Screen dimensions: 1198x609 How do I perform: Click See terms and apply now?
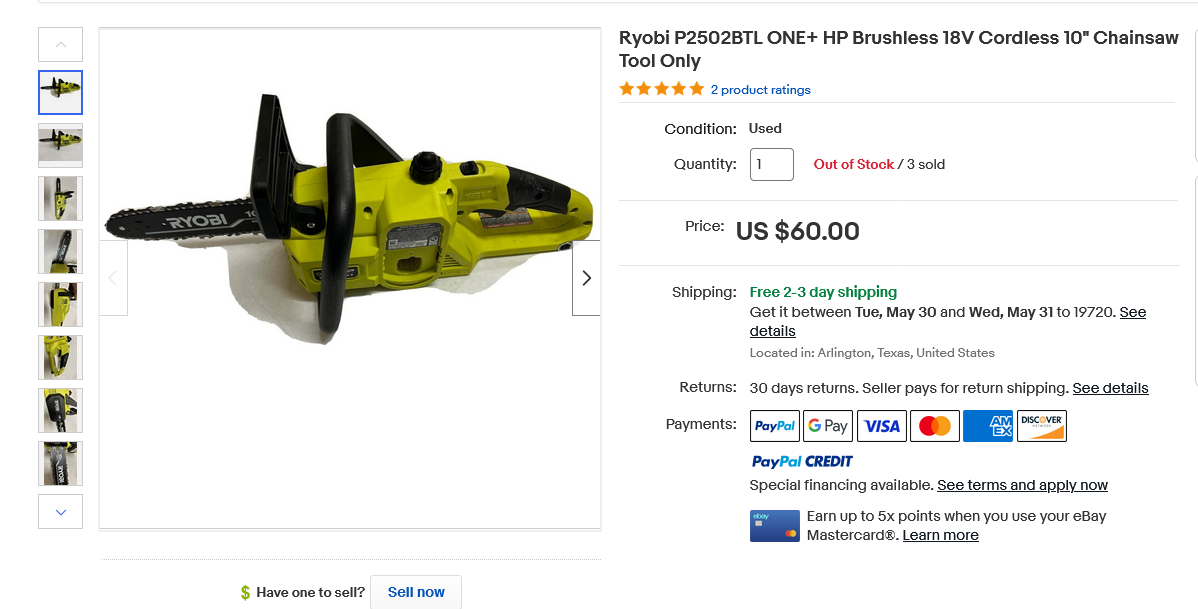pos(1022,485)
